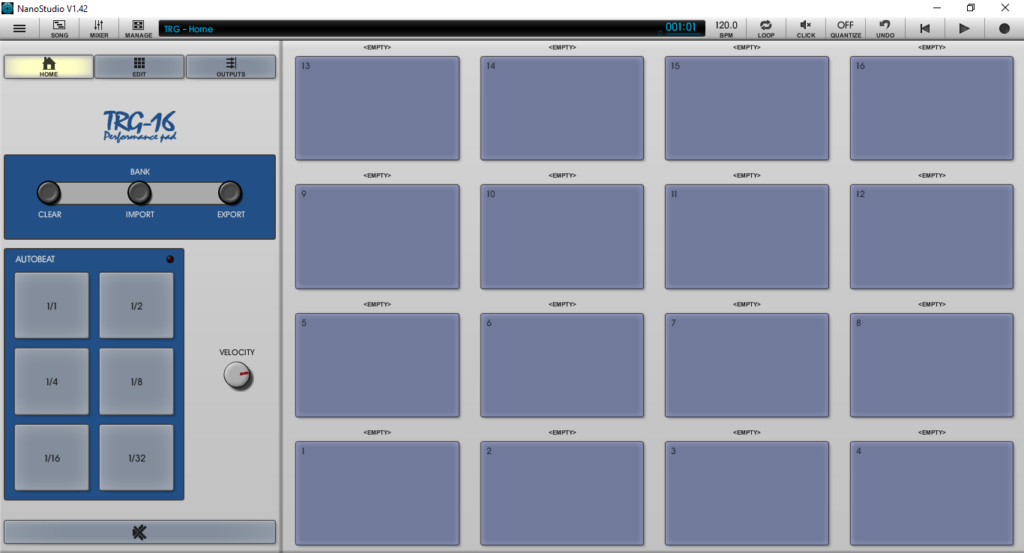Viewport: 1024px width, 553px height.
Task: Open the Mixer view
Action: (x=99, y=28)
